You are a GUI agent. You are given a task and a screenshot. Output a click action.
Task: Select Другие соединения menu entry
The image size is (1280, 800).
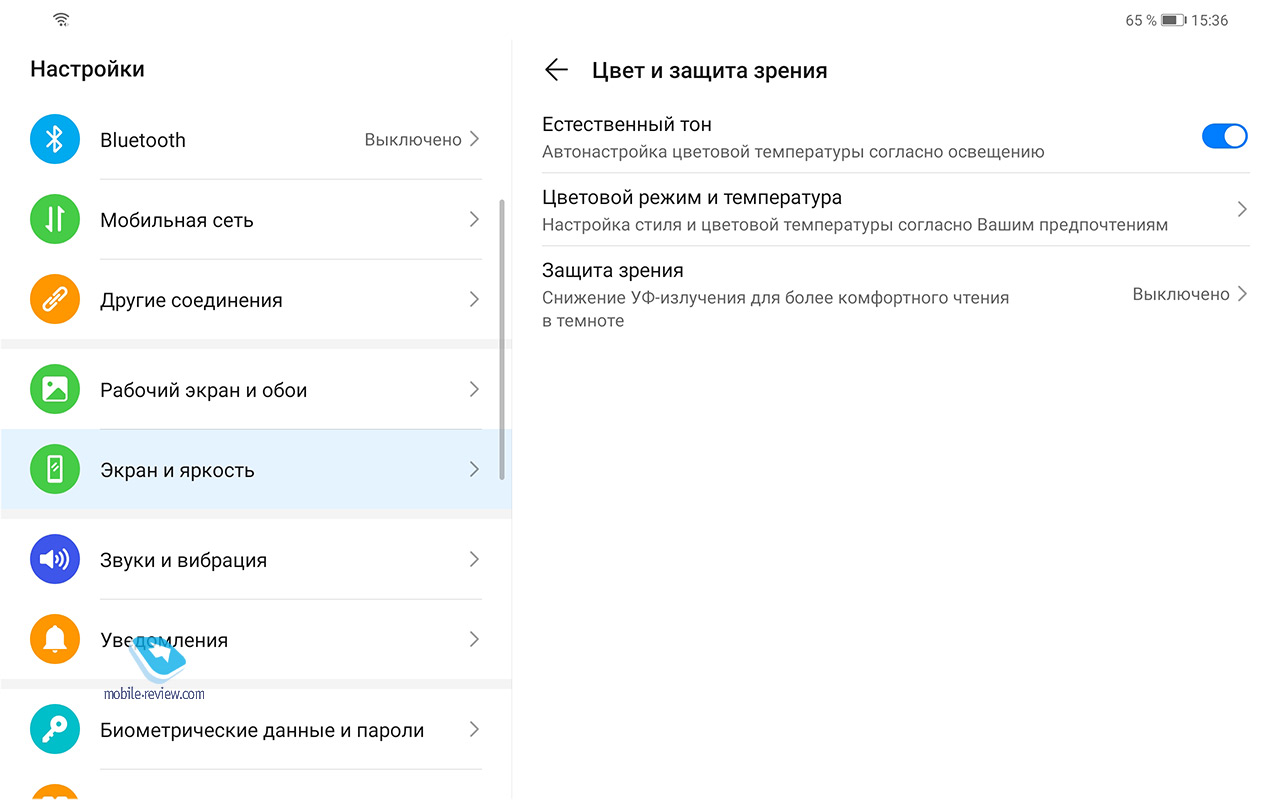191,300
